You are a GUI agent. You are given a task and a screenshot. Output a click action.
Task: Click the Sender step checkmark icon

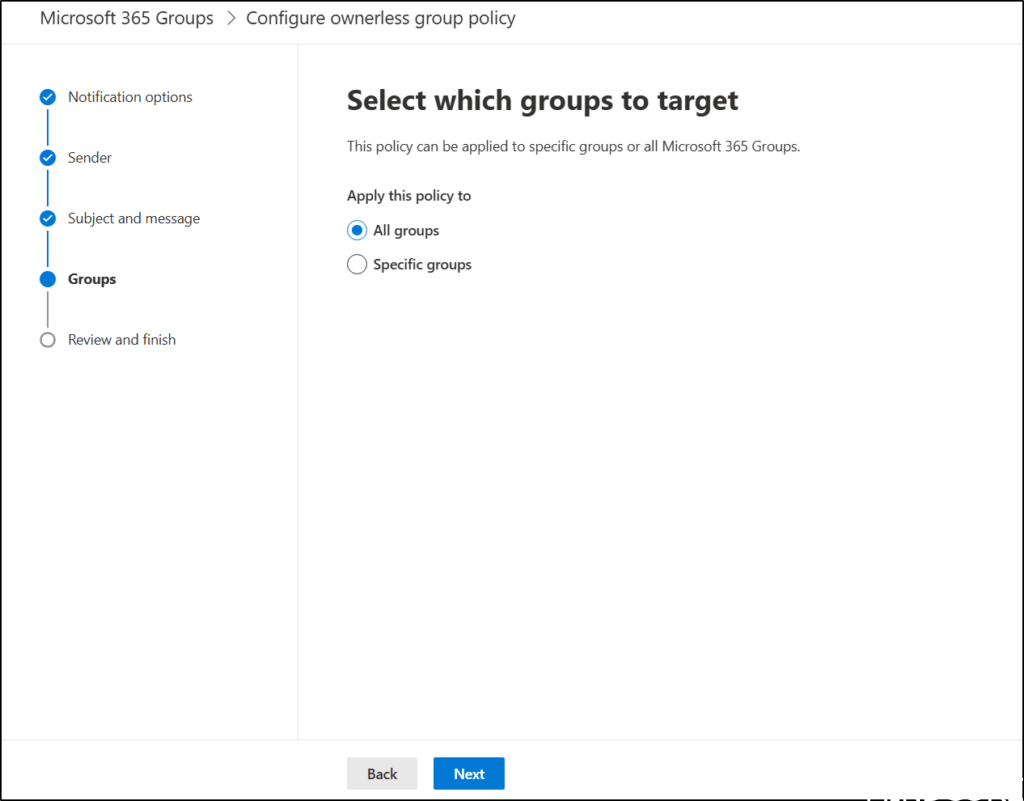(47, 158)
